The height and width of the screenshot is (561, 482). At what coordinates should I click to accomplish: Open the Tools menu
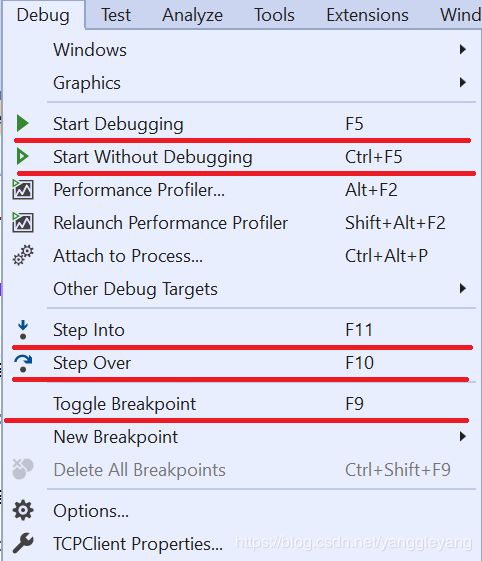click(274, 15)
